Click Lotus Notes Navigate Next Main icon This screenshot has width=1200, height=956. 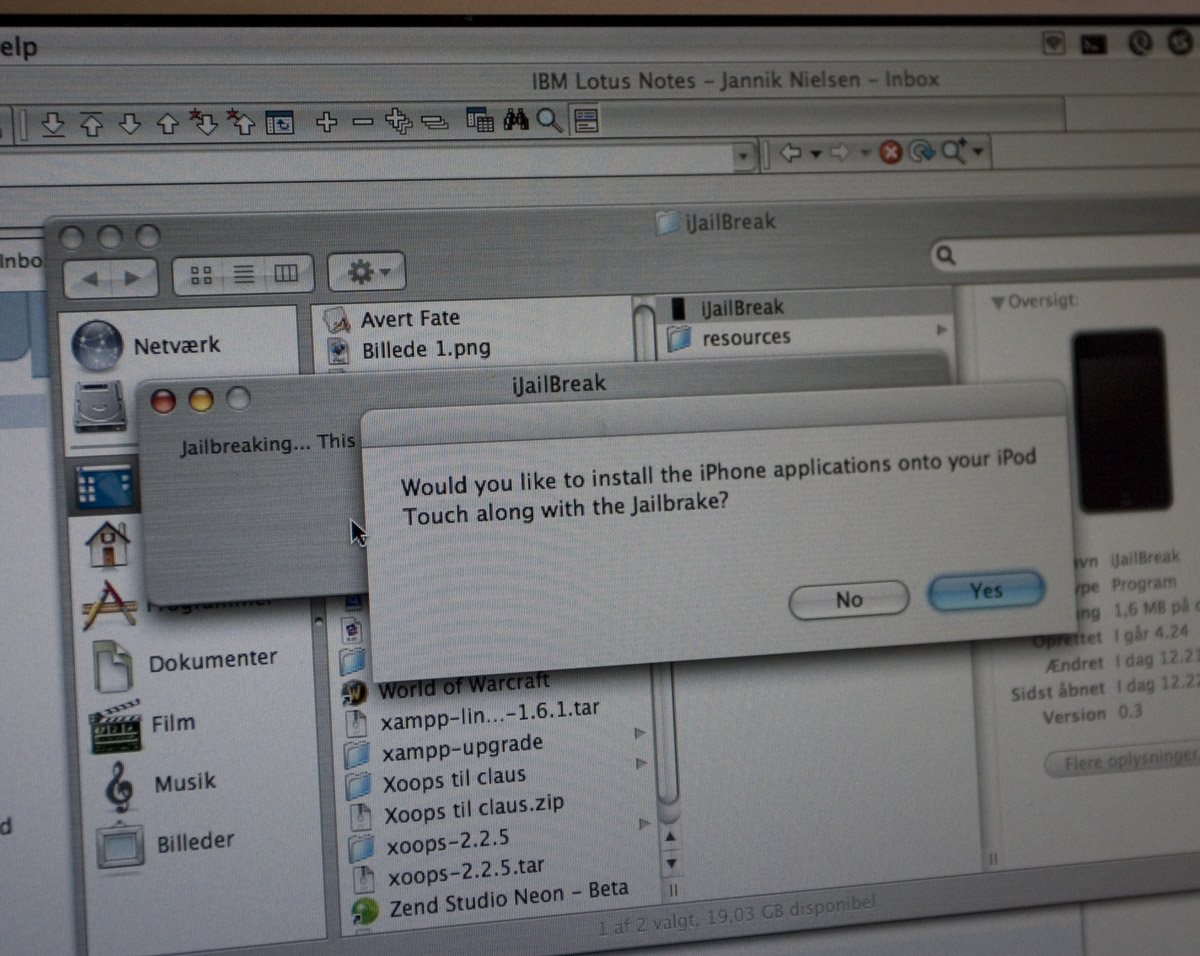click(54, 125)
